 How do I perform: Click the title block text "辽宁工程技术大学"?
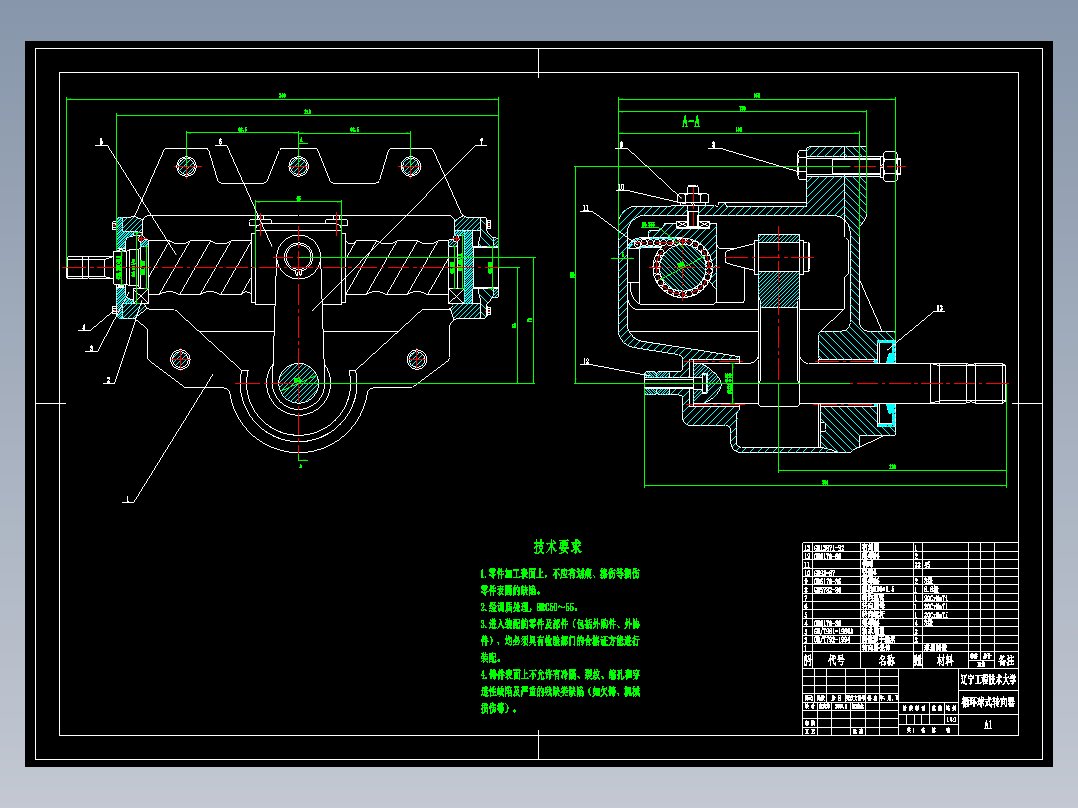988,679
